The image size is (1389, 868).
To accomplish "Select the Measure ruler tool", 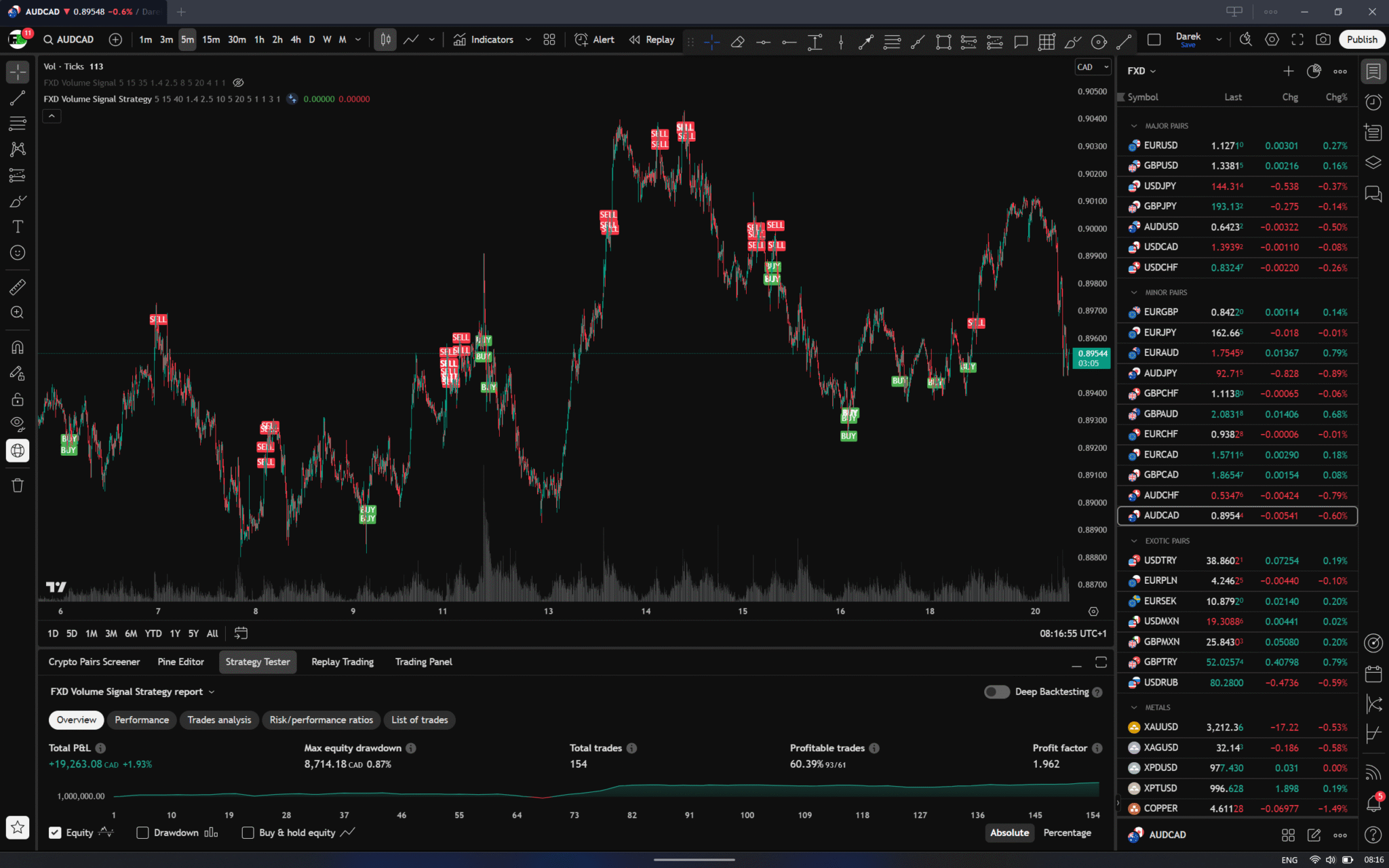I will tap(17, 286).
